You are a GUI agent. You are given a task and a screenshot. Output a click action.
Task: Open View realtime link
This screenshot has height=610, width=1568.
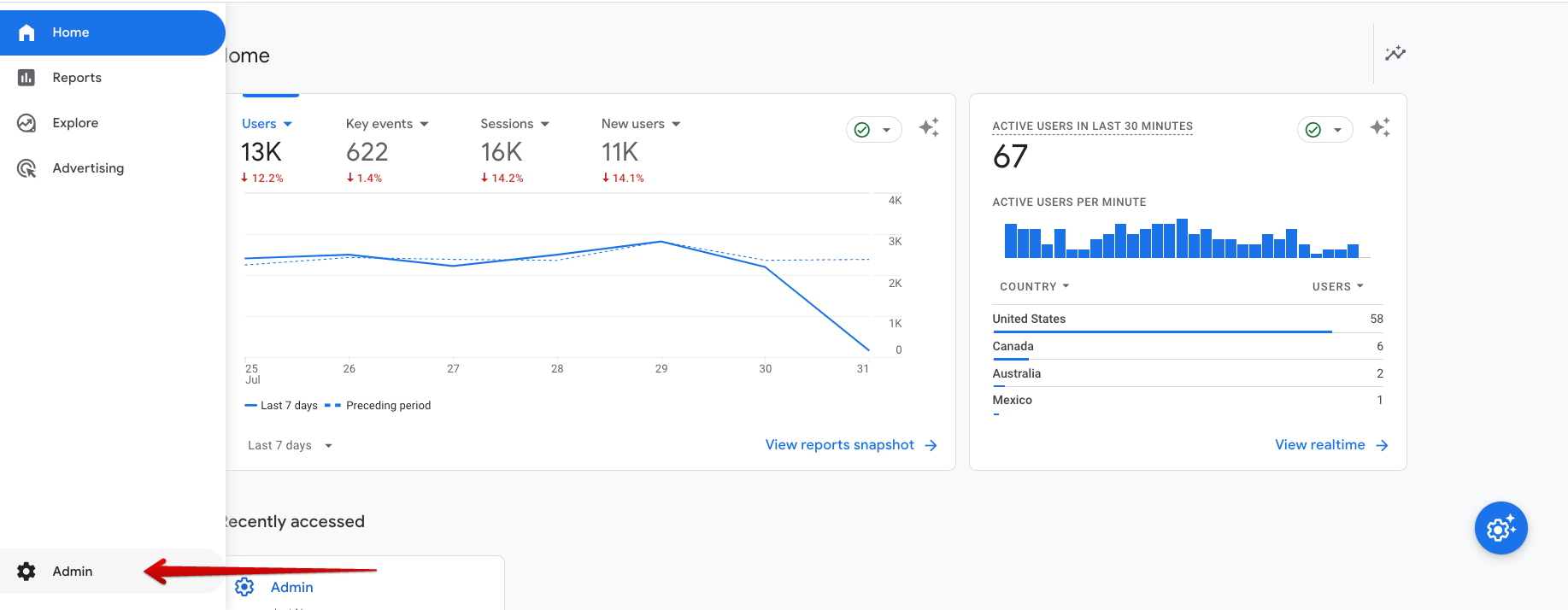click(1330, 445)
